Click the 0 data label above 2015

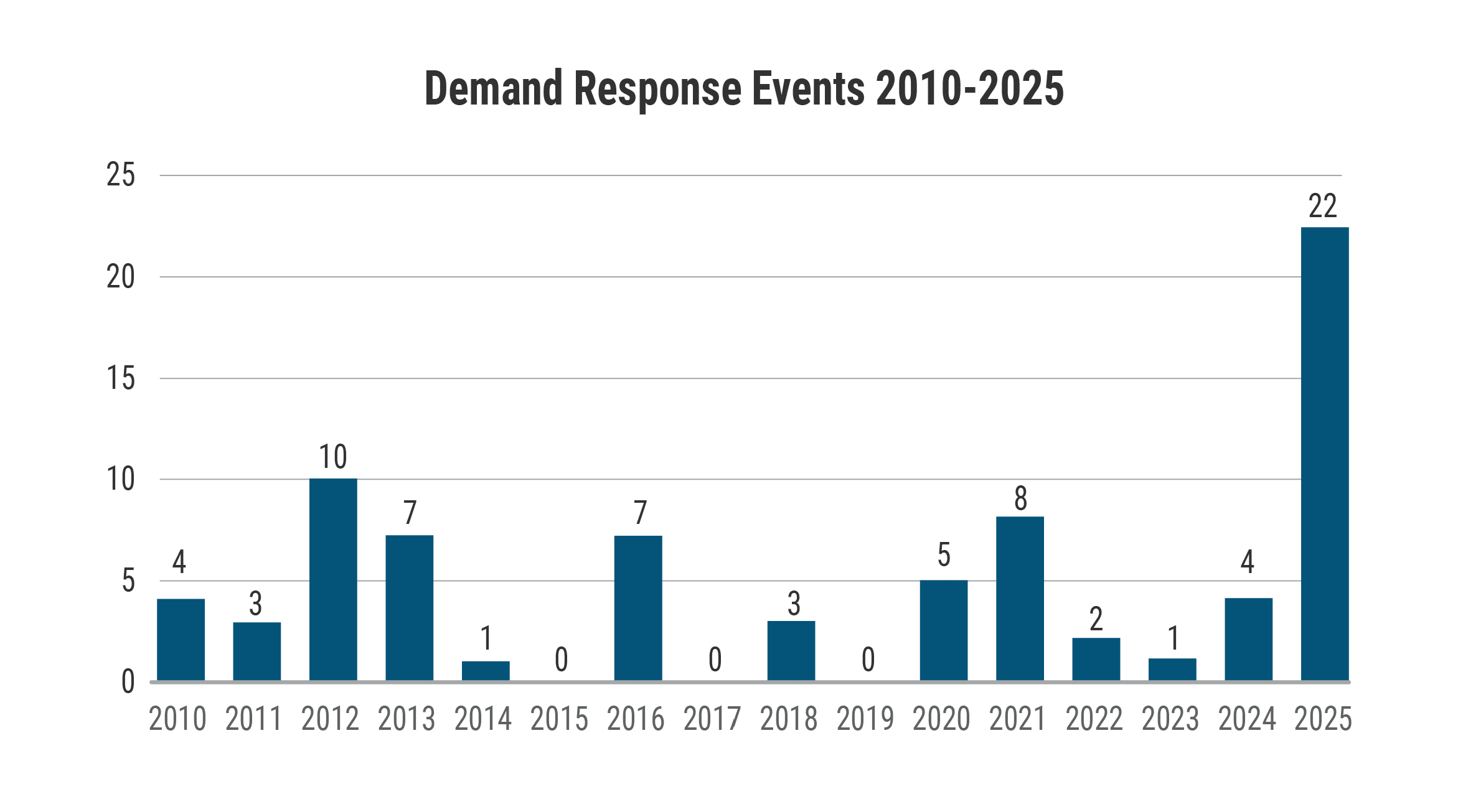562,660
